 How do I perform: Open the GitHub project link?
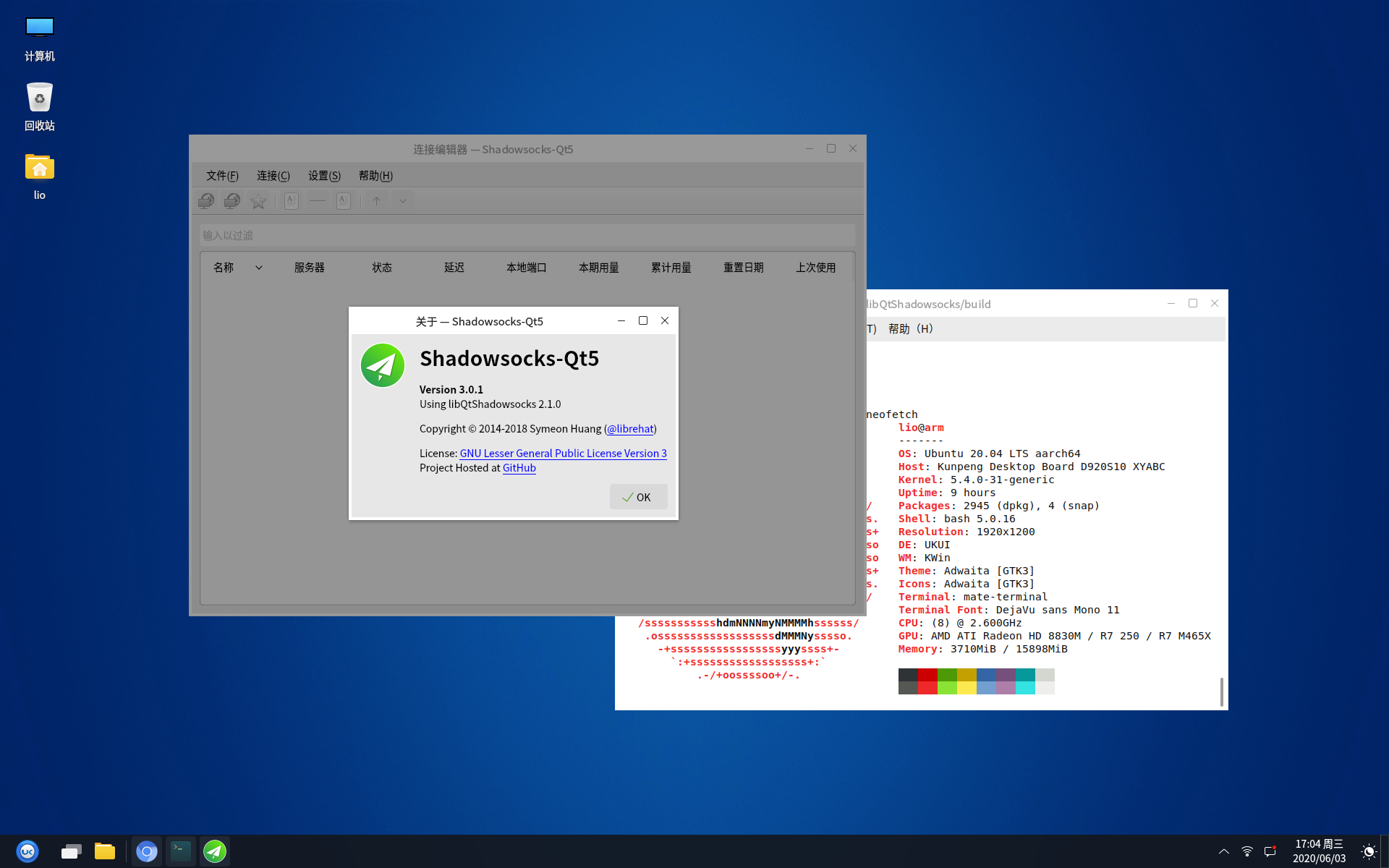519,468
